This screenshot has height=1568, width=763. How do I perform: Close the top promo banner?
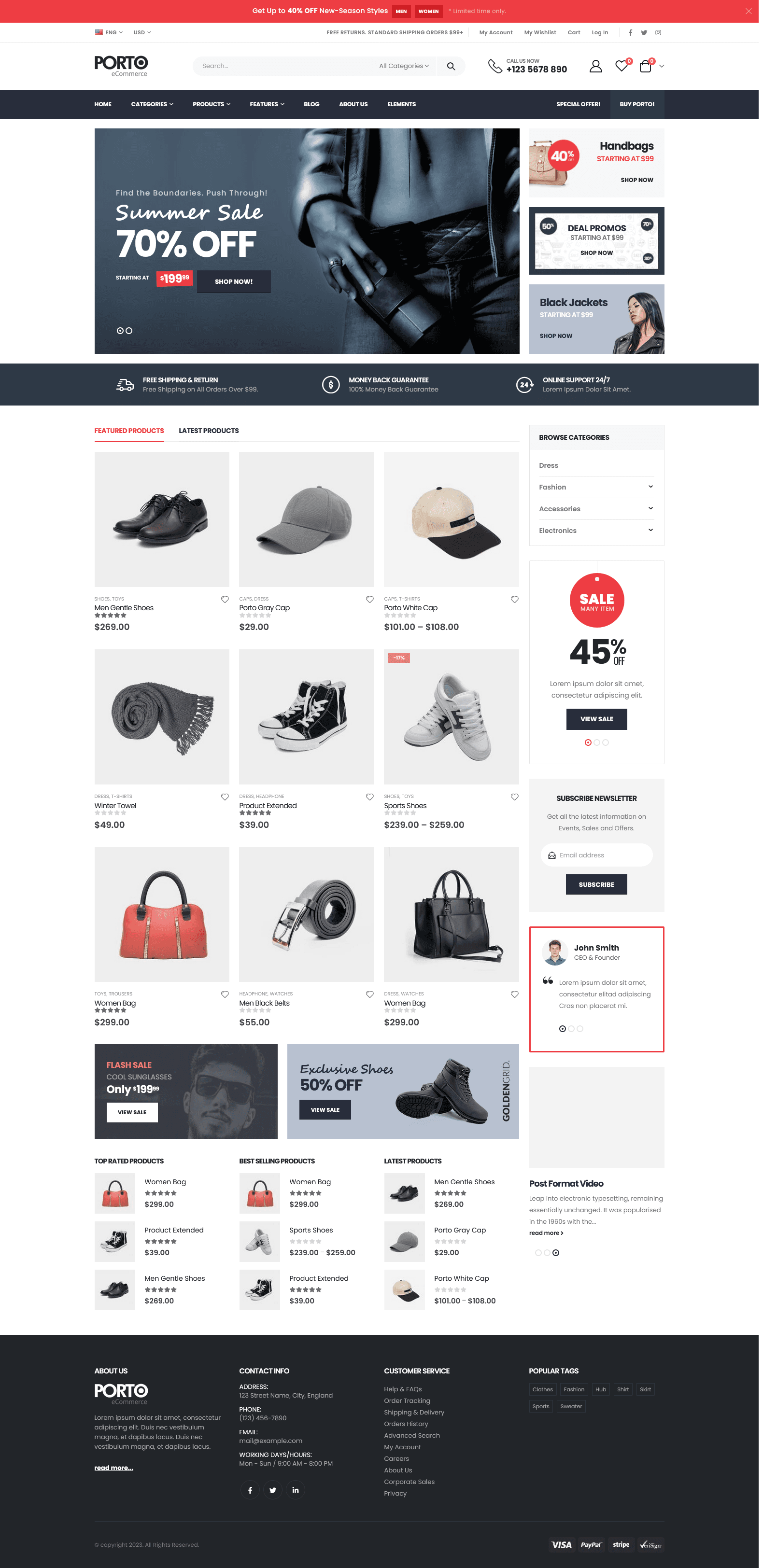752,11
